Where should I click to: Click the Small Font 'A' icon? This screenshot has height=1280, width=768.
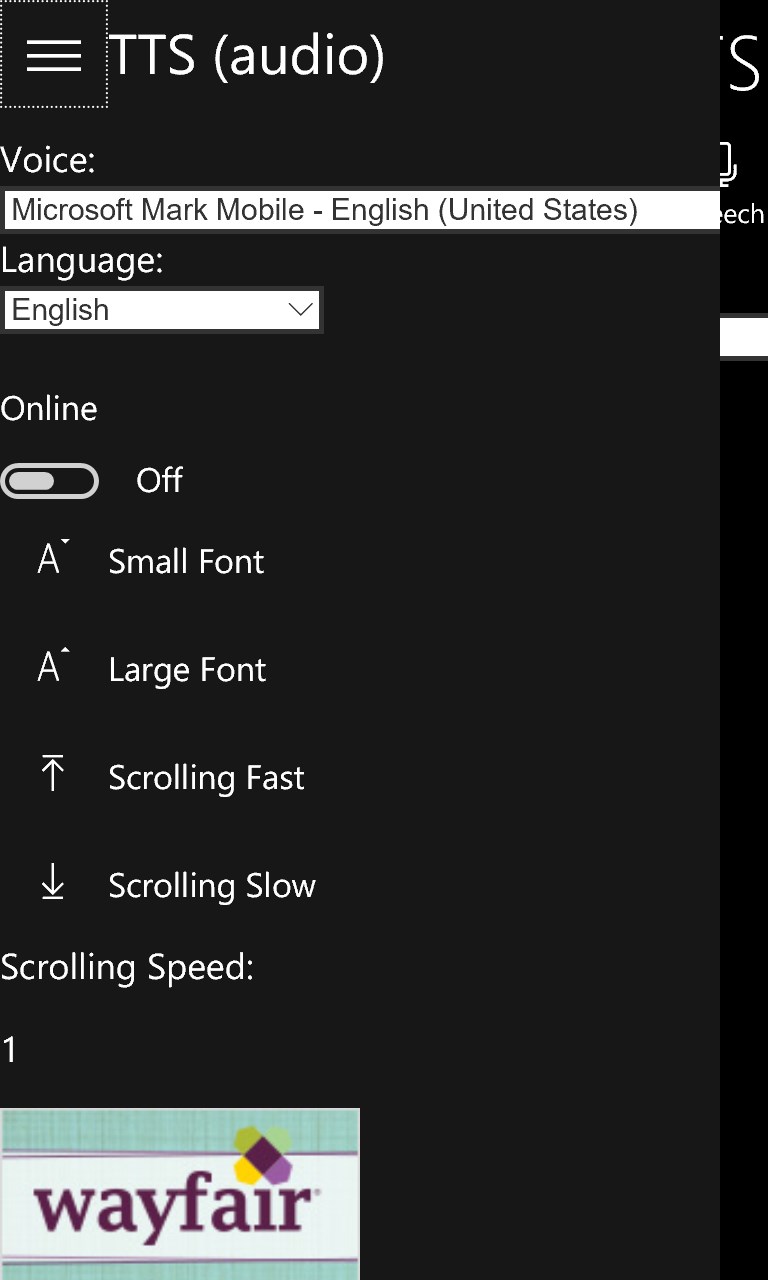53,557
